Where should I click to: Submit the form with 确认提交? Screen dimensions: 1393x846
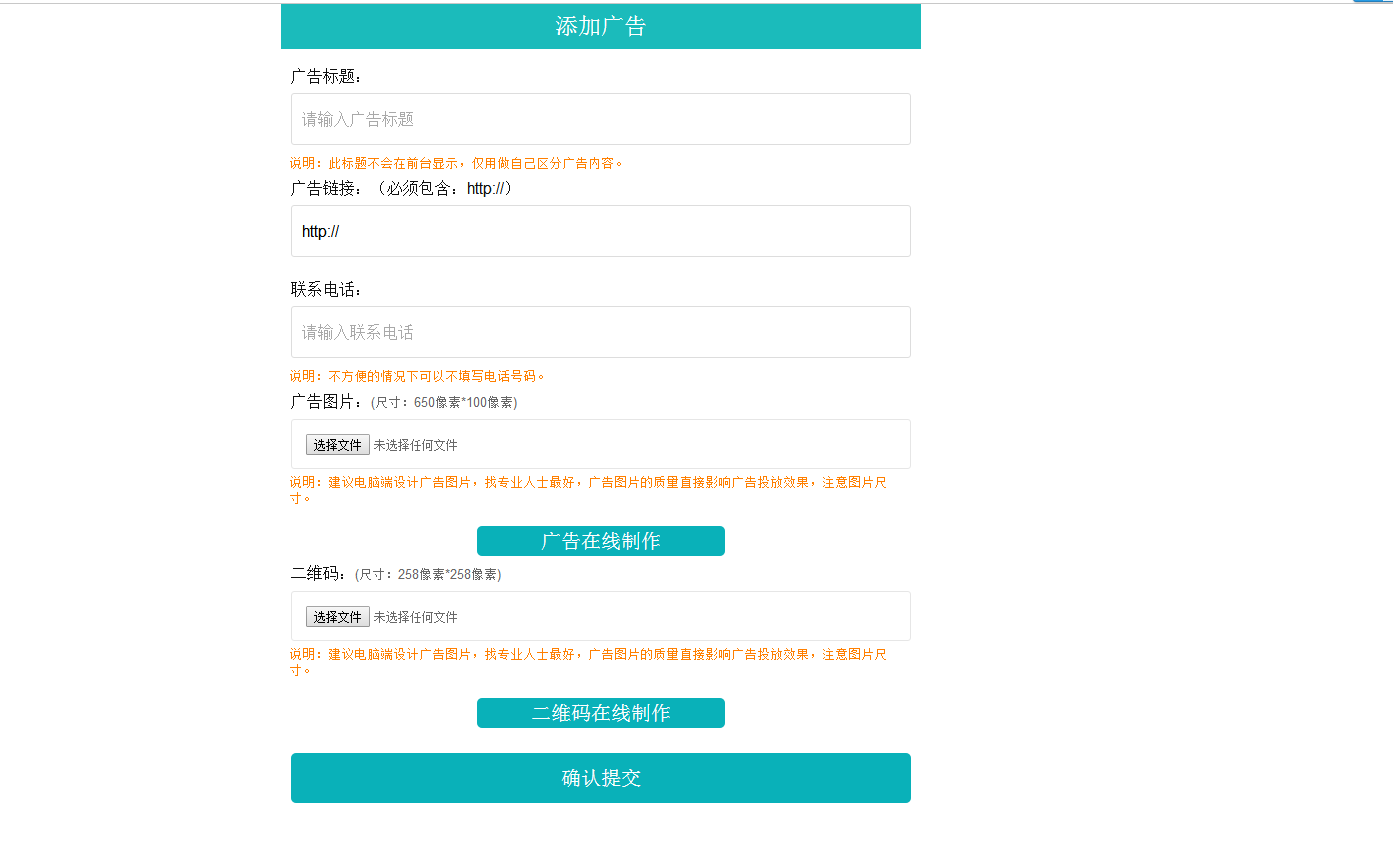coord(600,778)
